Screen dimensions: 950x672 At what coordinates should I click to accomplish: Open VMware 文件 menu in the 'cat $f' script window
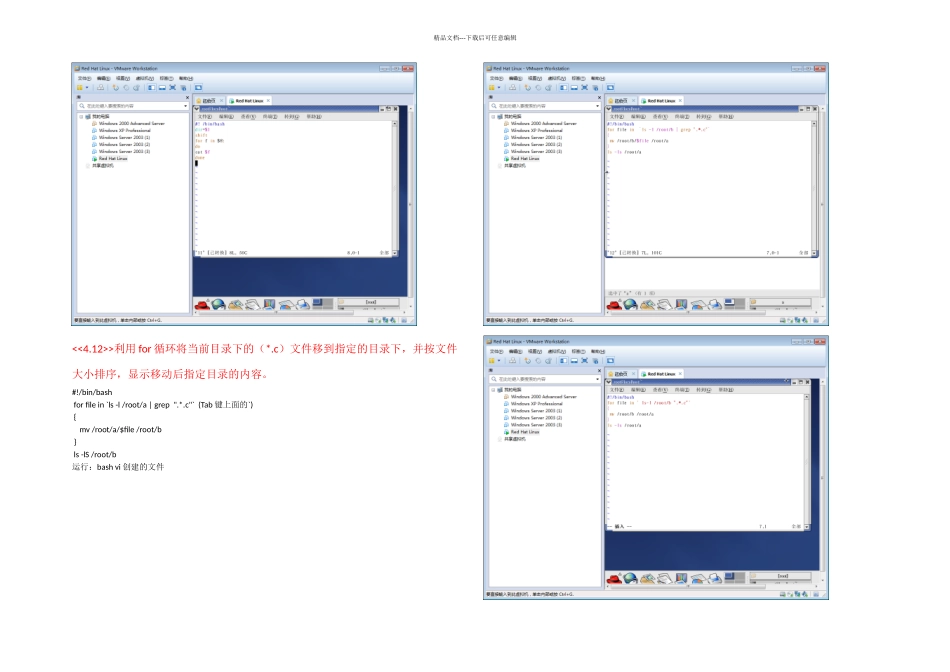point(84,78)
